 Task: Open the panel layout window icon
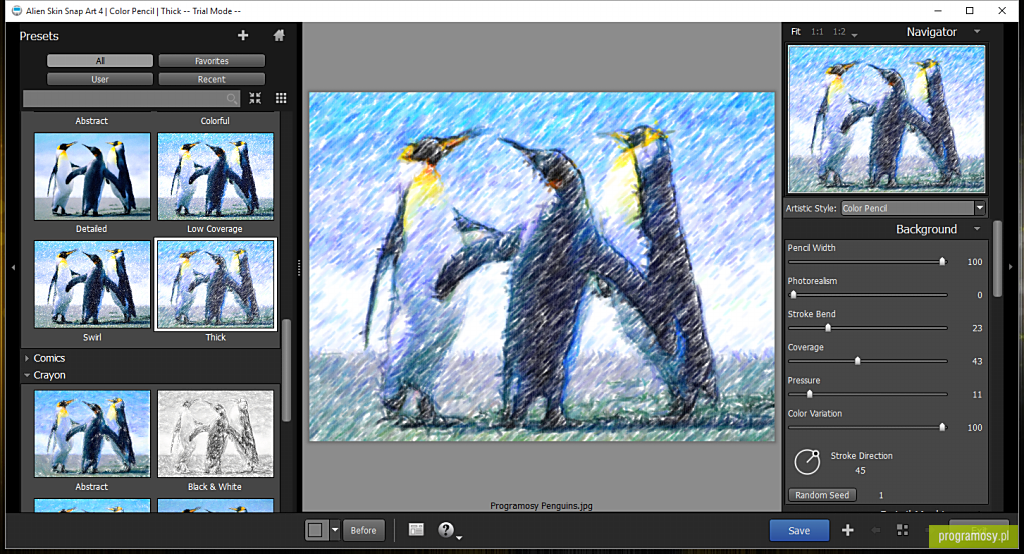(416, 530)
